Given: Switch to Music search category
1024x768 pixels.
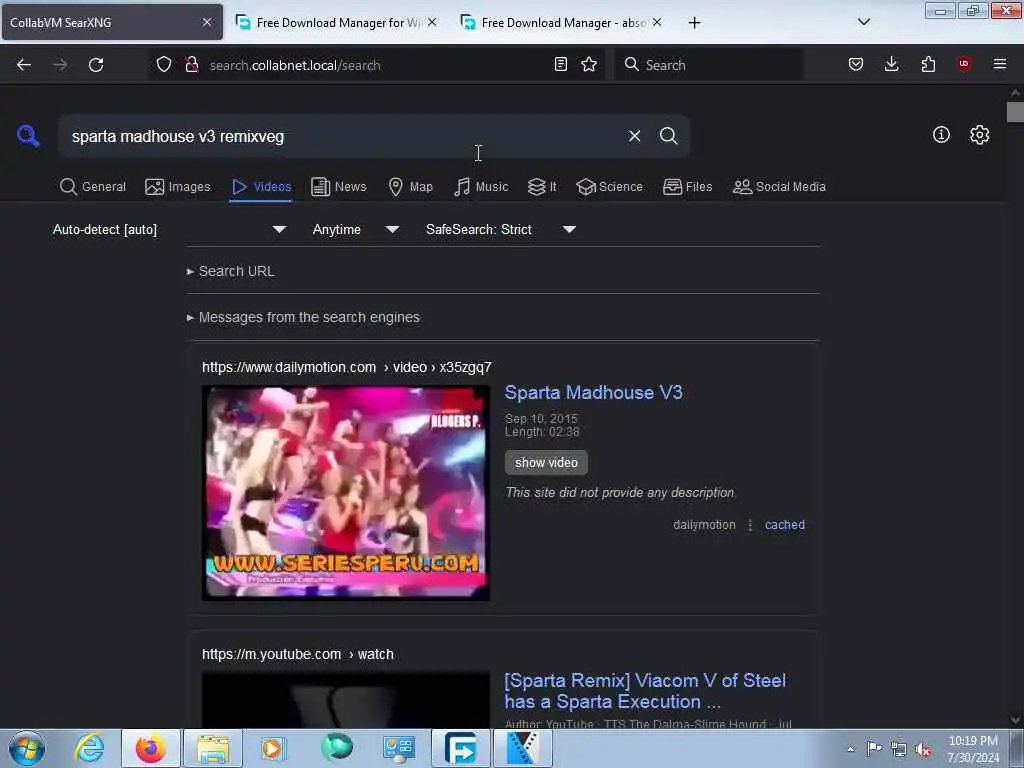Looking at the screenshot, I should (x=481, y=187).
